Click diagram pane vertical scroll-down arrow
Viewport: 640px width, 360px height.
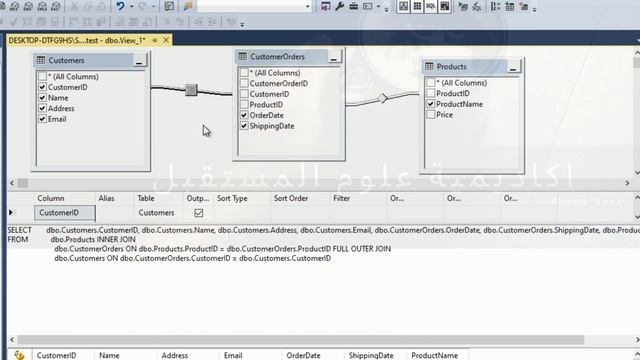[637, 173]
